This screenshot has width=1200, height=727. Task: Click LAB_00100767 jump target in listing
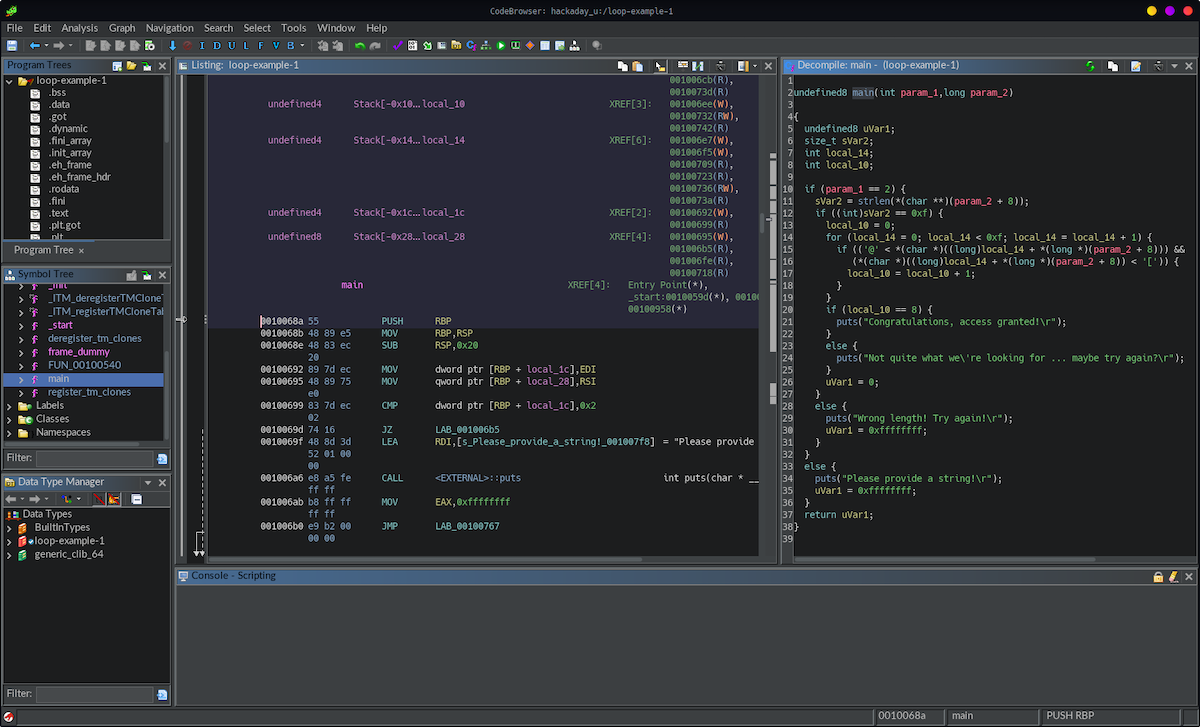coord(467,525)
